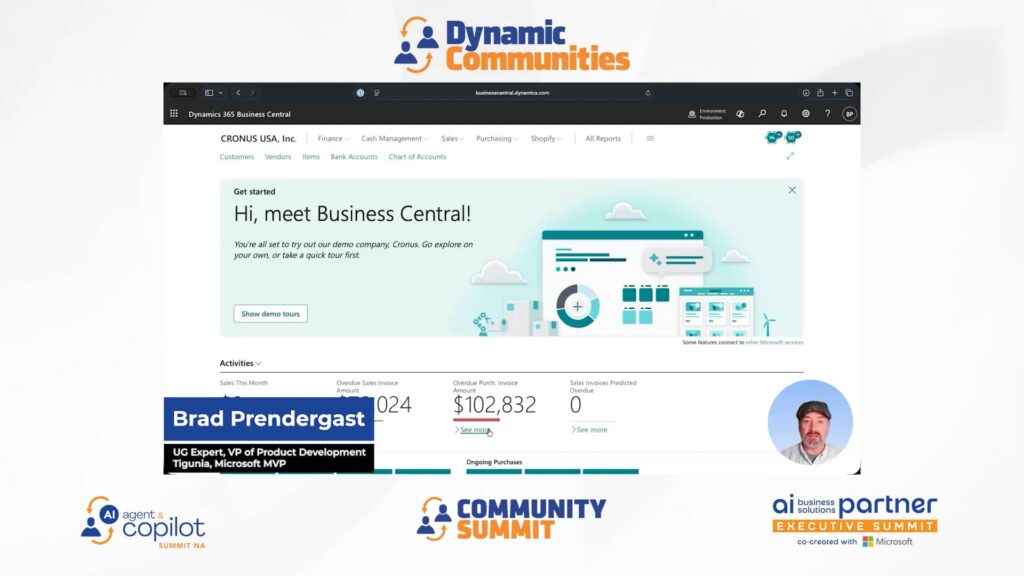The image size is (1024, 576).
Task: Open the notifications bell icon
Action: 784,114
